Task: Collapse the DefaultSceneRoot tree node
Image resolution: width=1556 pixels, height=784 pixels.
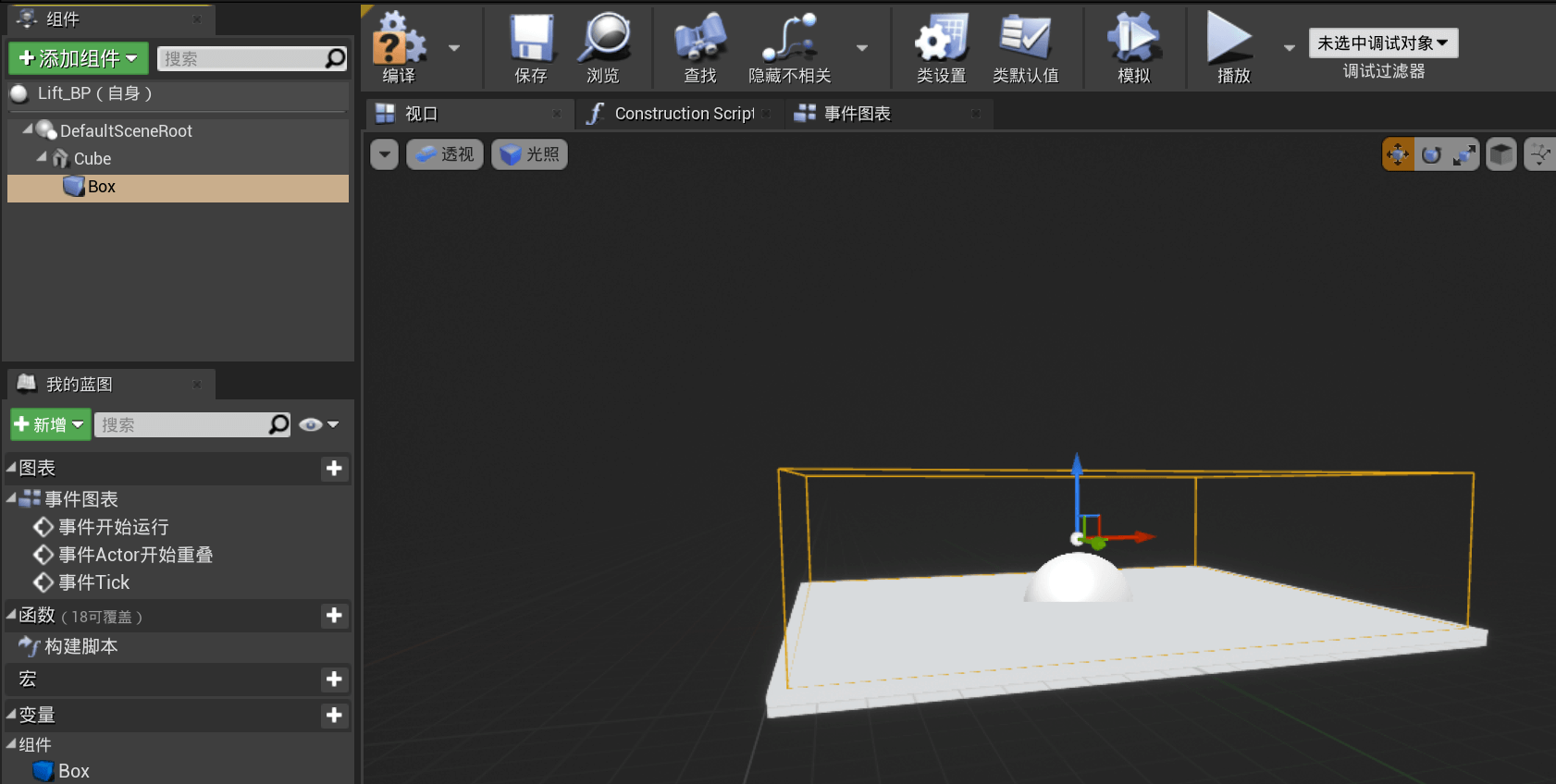Action: (28, 129)
